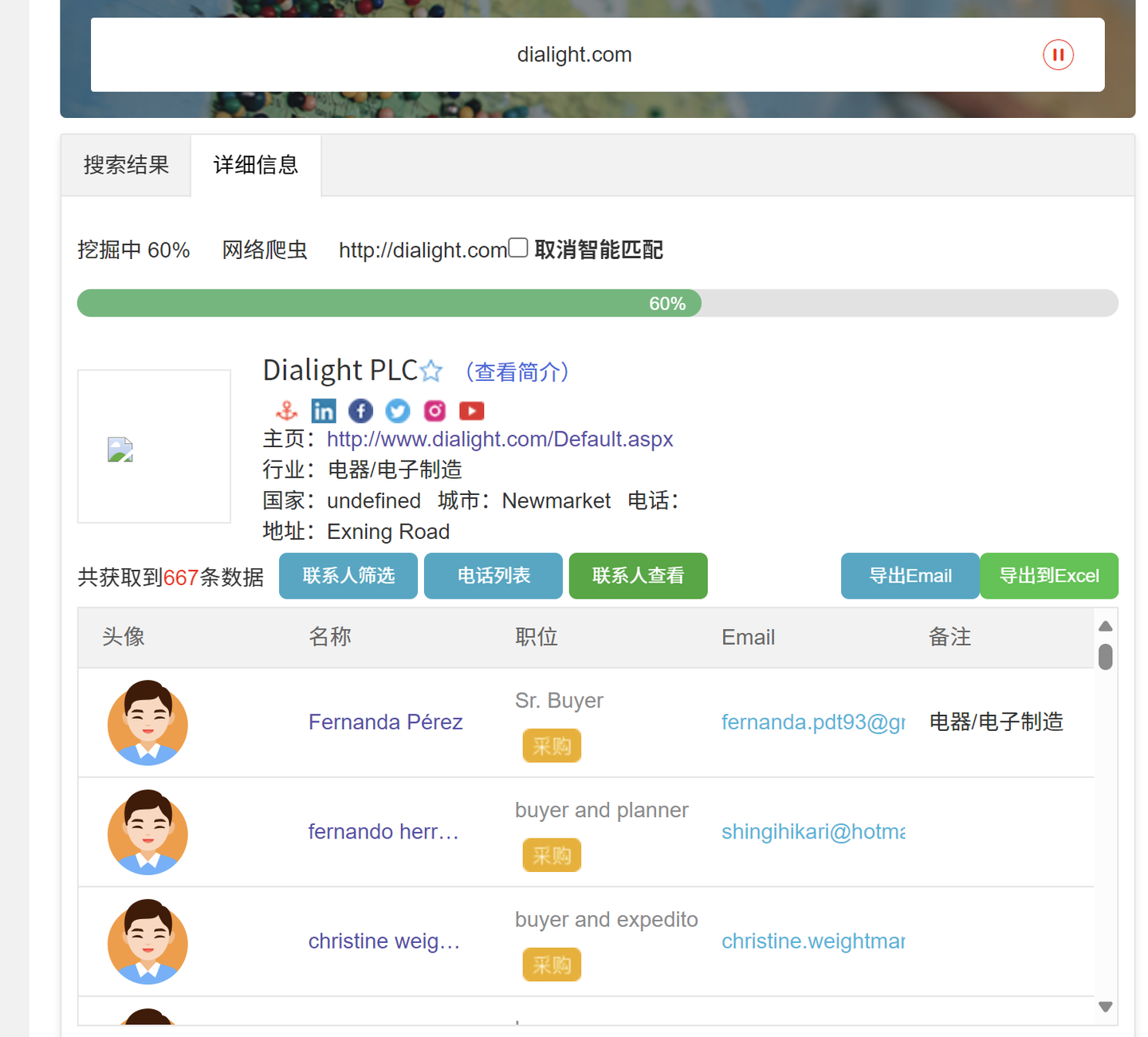Click the 联系人查看 button
Viewport: 1148px width, 1037px height.
(639, 575)
